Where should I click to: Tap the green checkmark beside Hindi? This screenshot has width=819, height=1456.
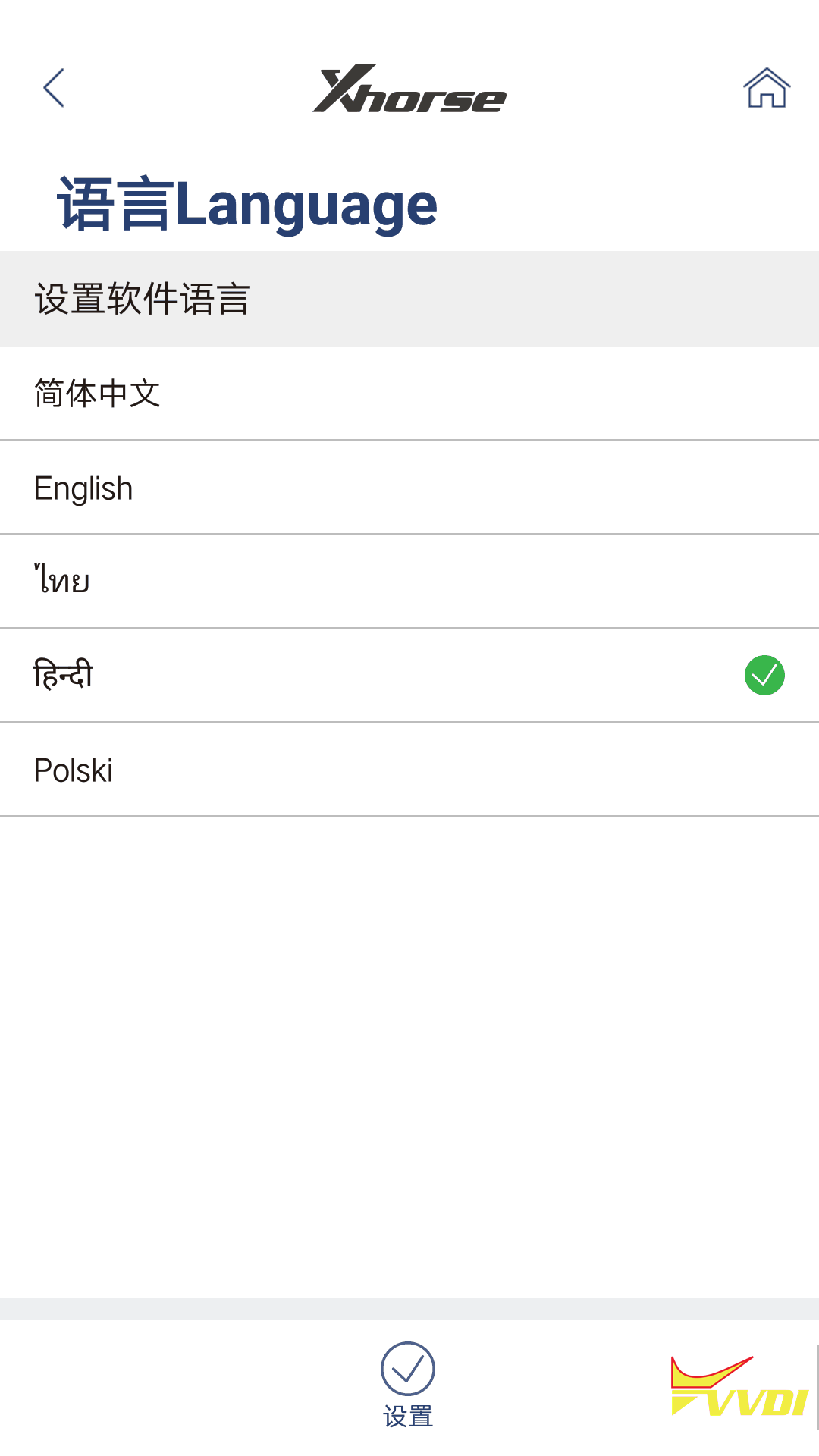tap(764, 675)
